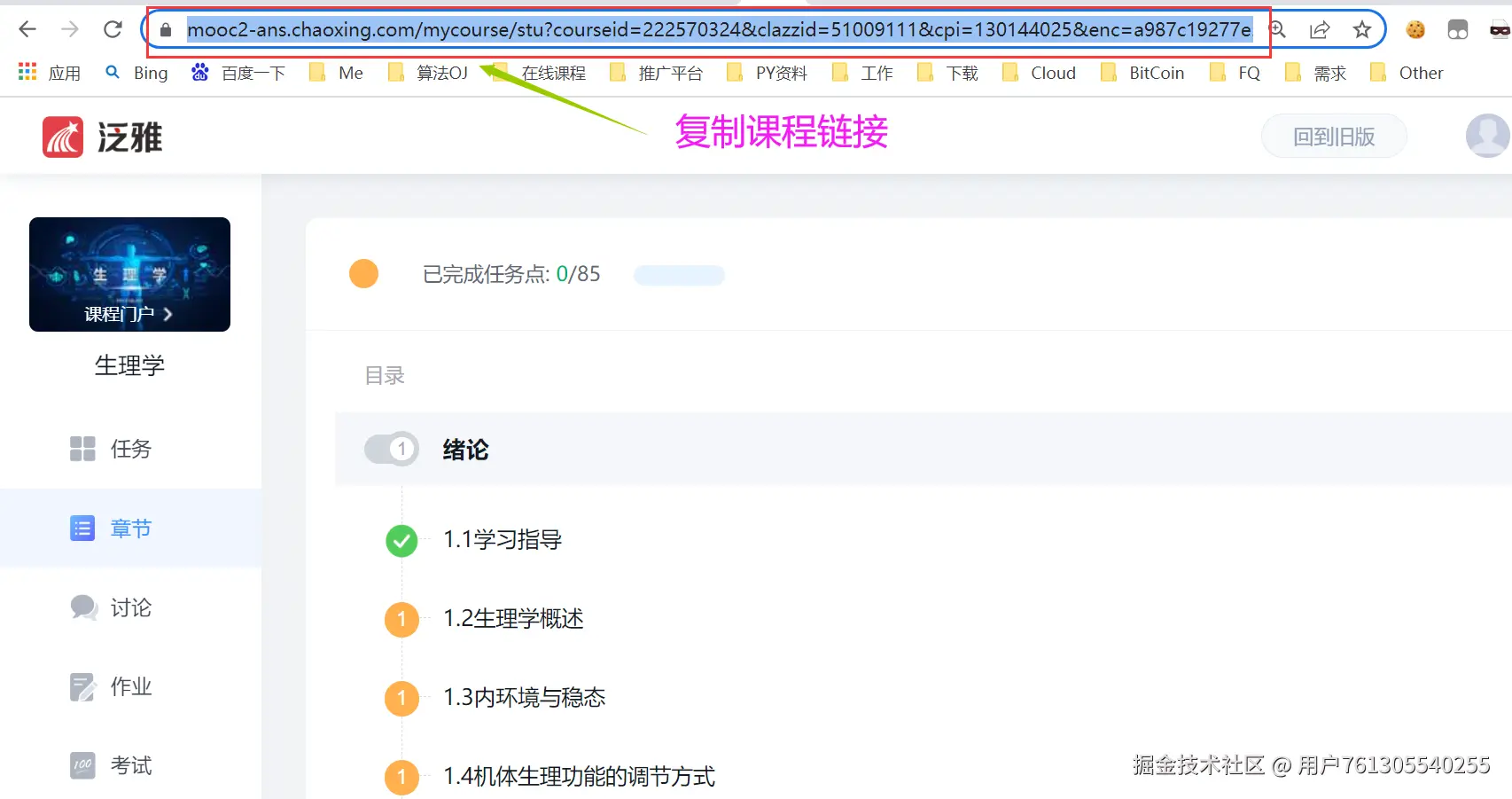The width and height of the screenshot is (1512, 799).
Task: Click the orange badge beside 1.3内环境与稳态
Action: click(x=401, y=698)
